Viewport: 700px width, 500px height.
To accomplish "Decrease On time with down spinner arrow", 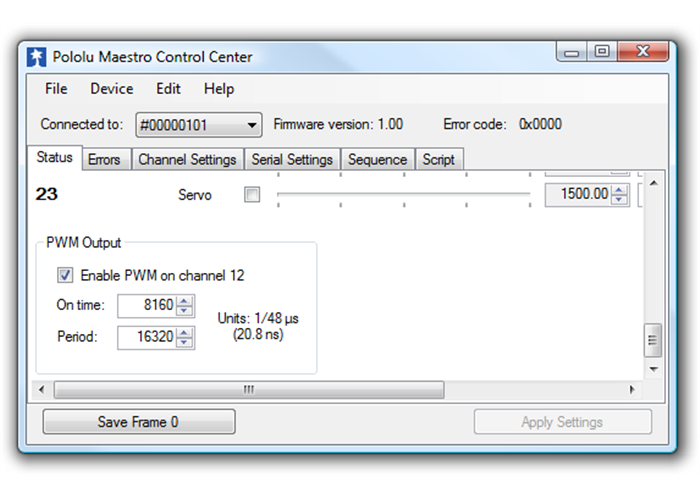I will [x=184, y=310].
